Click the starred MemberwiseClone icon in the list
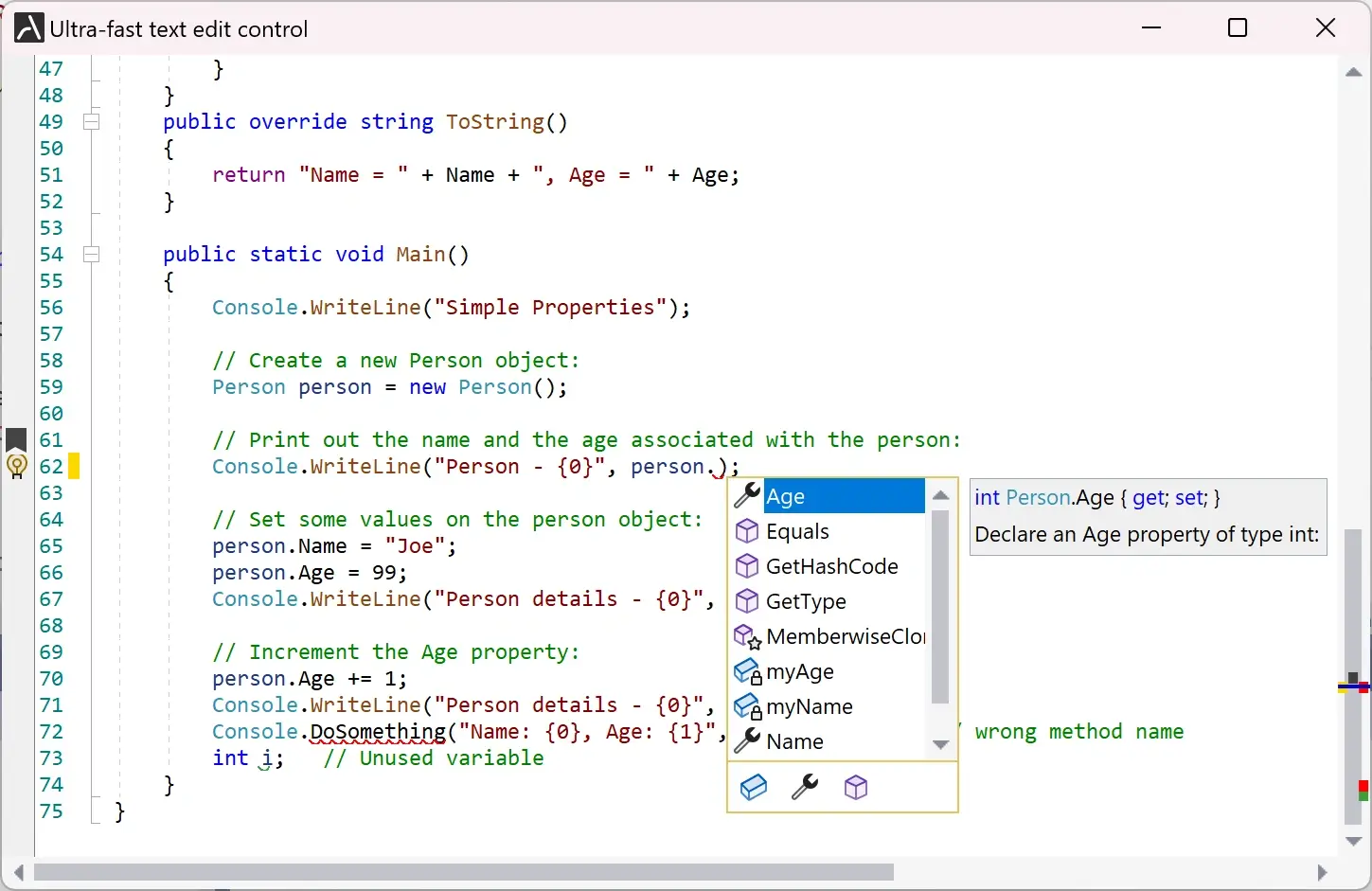1372x891 pixels. pyautogui.click(x=748, y=636)
